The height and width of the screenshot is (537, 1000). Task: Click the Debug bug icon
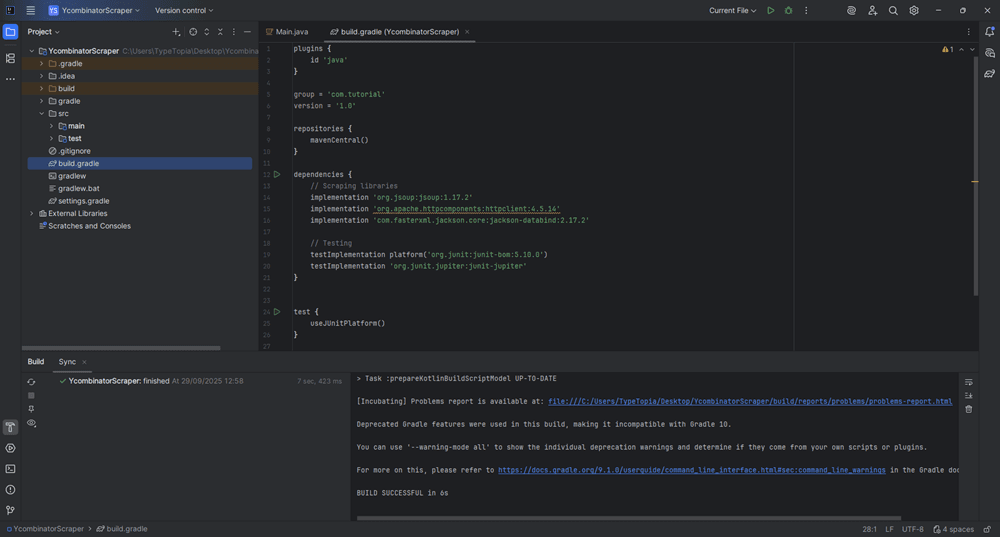click(788, 11)
